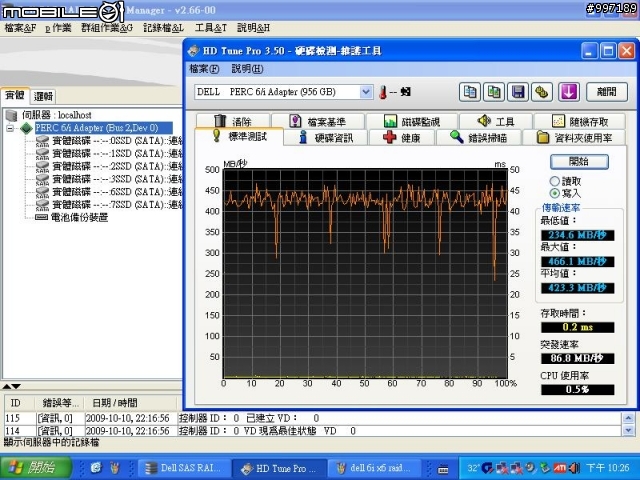Sort log by ID column header
Screen dimensions: 640x480
19,403
